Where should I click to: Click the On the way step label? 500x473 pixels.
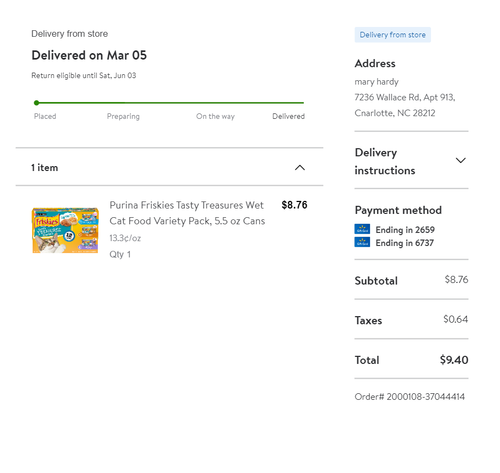pos(215,116)
